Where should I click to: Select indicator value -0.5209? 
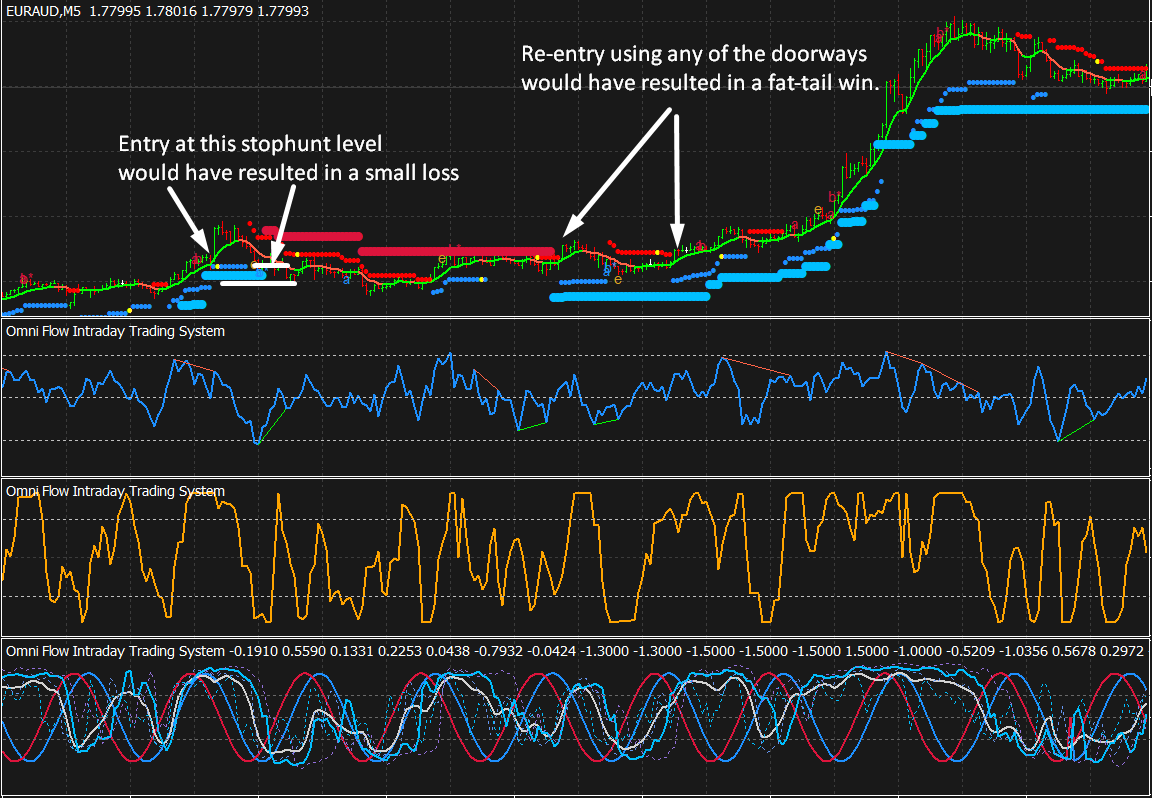pyautogui.click(x=973, y=651)
